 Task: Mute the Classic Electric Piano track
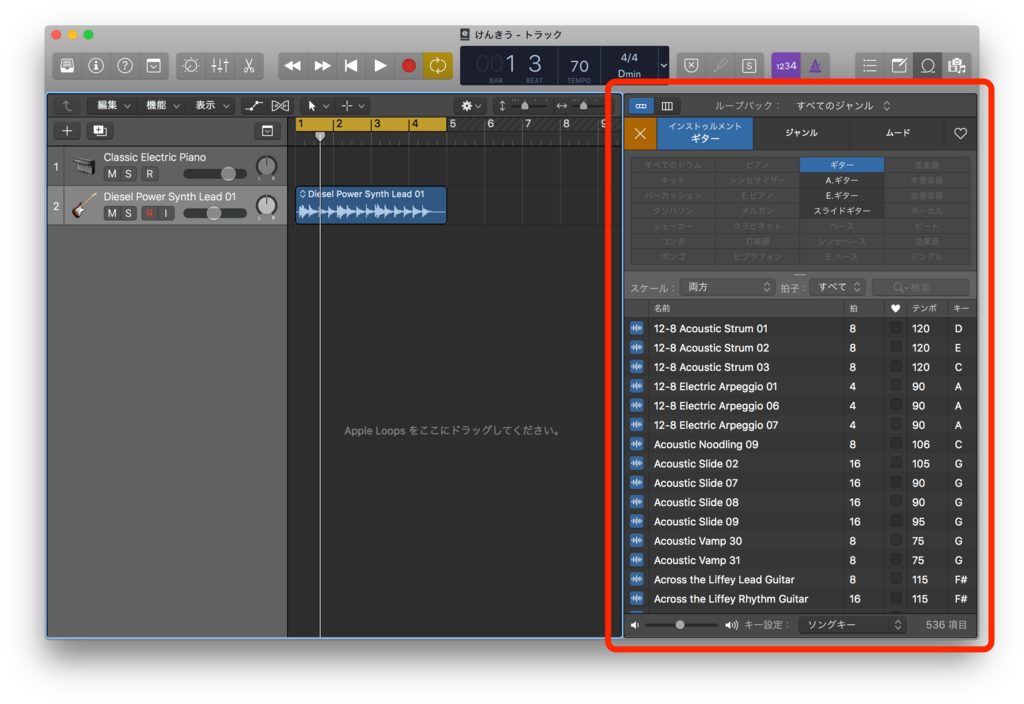click(112, 174)
